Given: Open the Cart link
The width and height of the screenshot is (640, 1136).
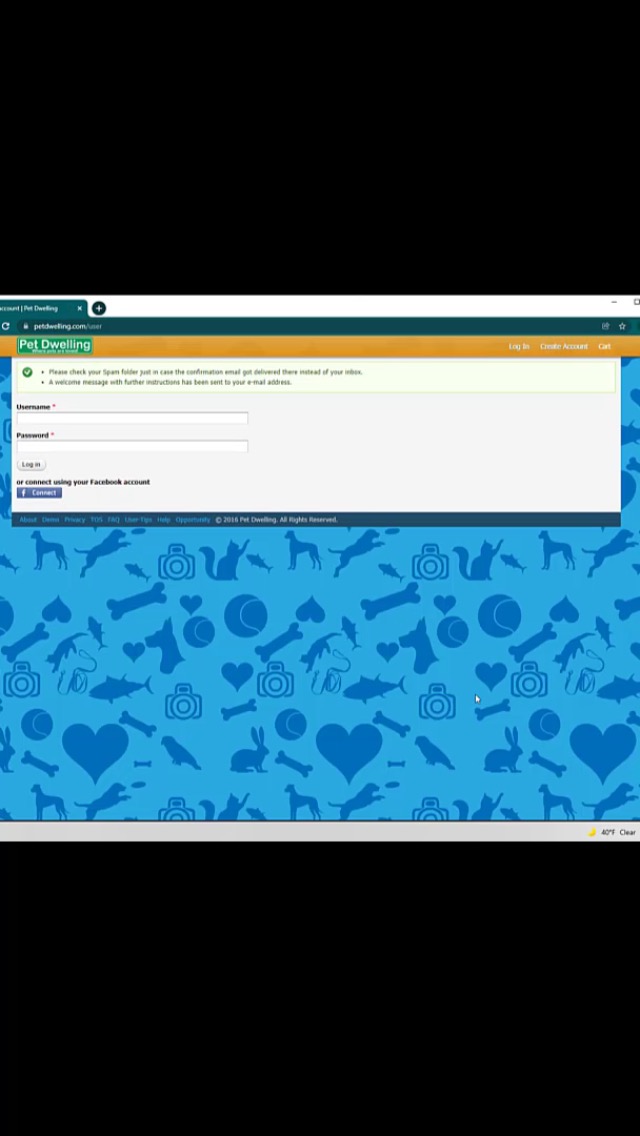Looking at the screenshot, I should click(x=604, y=346).
